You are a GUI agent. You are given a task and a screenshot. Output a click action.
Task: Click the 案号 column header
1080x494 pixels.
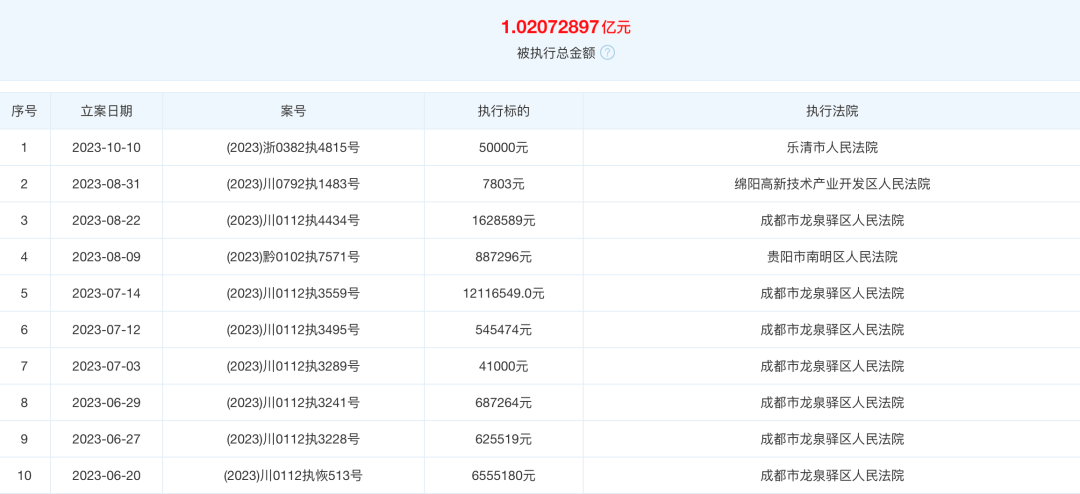click(293, 111)
